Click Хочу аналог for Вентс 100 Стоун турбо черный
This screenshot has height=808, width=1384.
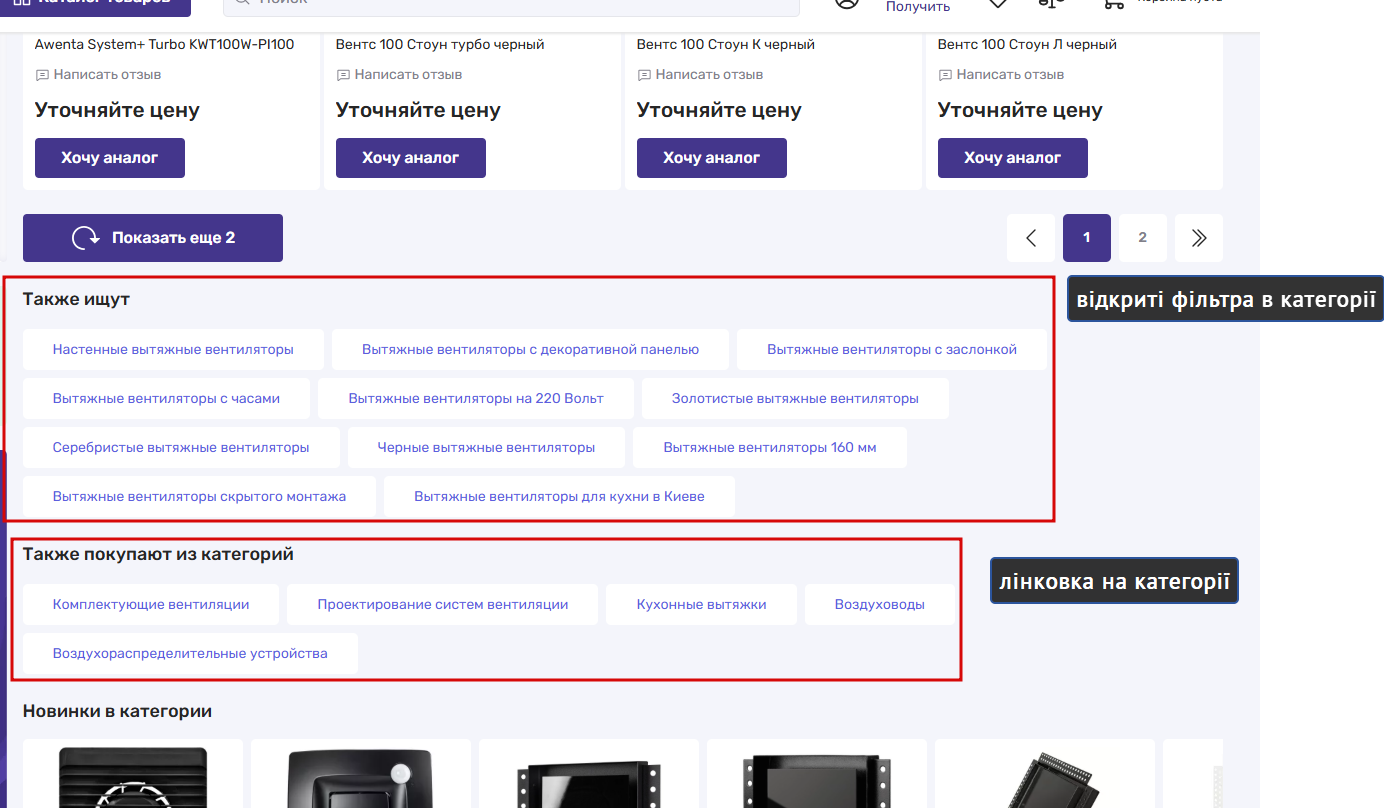coord(411,158)
